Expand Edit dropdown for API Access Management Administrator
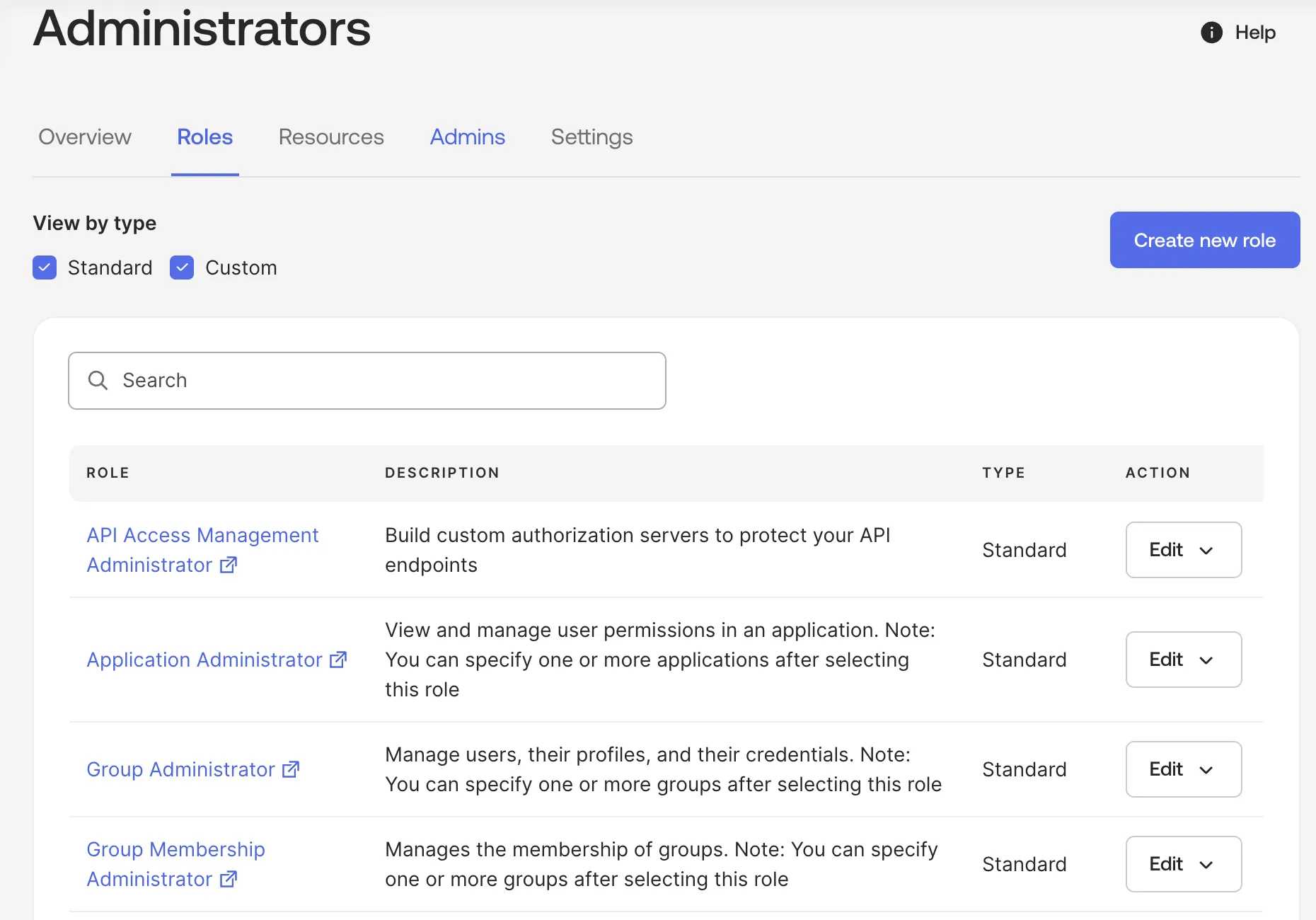 point(1184,550)
